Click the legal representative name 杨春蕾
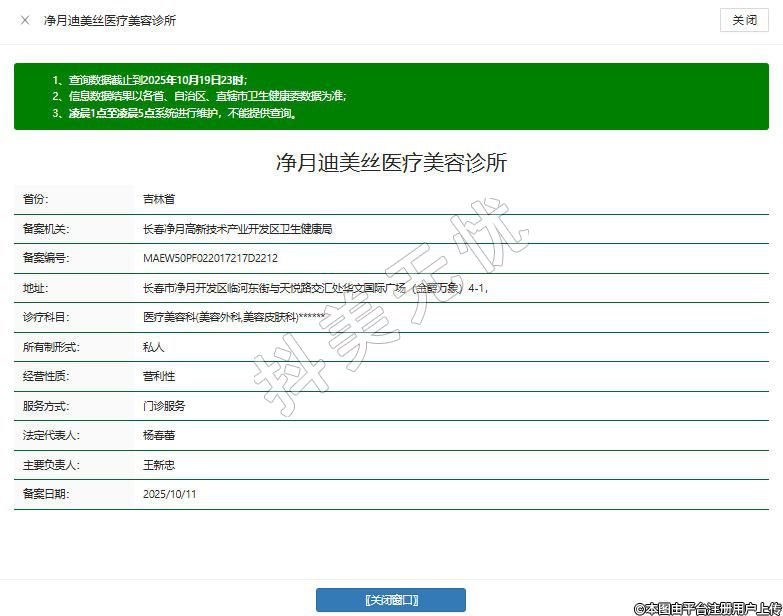The width and height of the screenshot is (783, 616). (159, 436)
